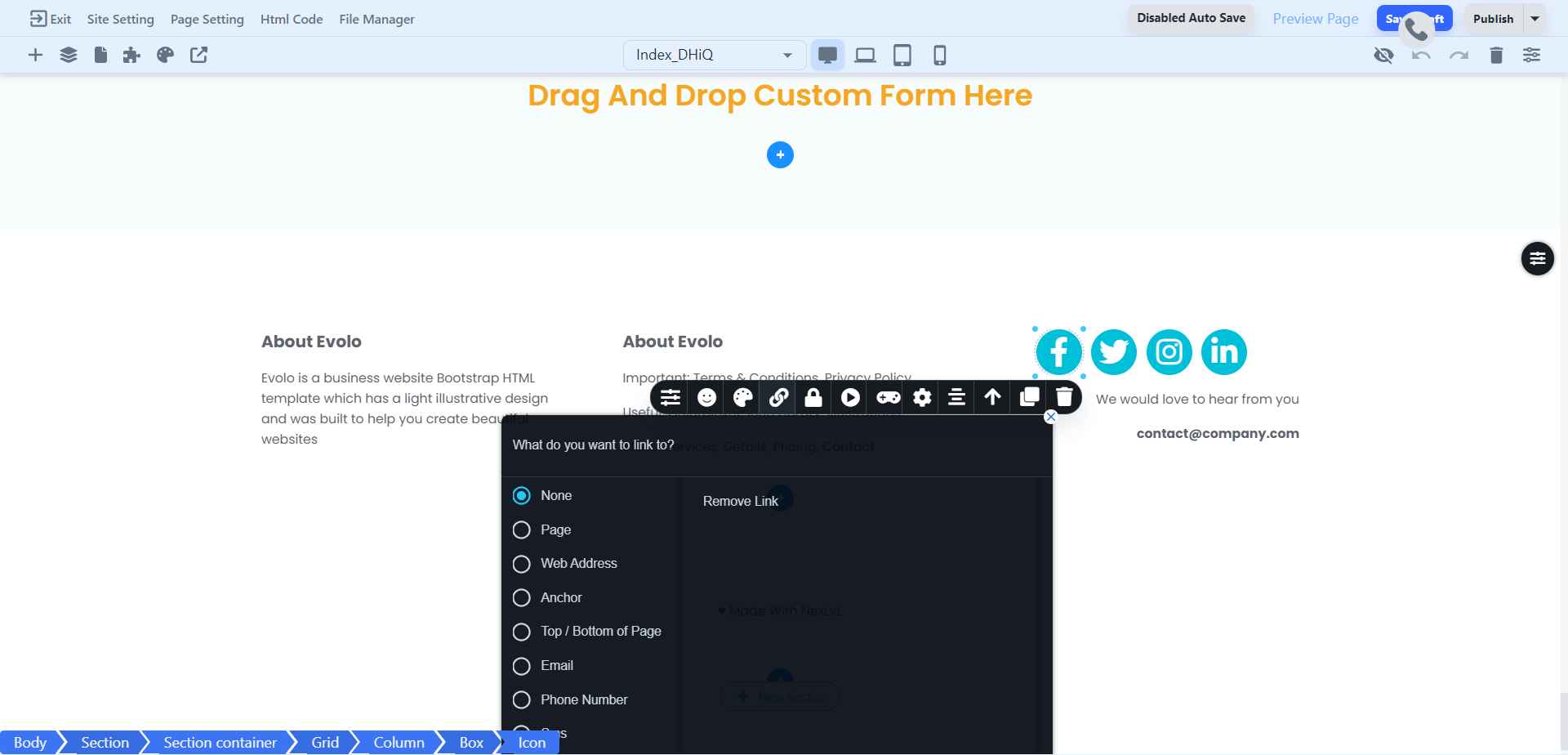1568x755 pixels.
Task: Toggle the hidden elements eye icon
Action: click(x=1383, y=55)
